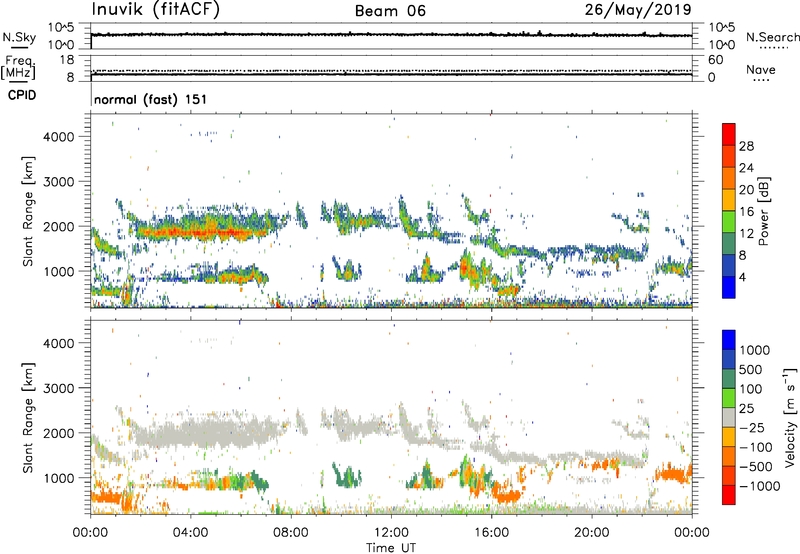This screenshot has width=800, height=554.
Task: Pick the blue top segment of the velocity colorbar
Action: (x=729, y=340)
